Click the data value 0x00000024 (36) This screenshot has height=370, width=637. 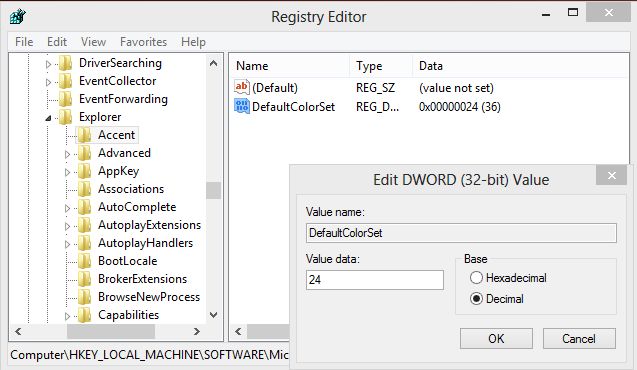click(x=460, y=107)
